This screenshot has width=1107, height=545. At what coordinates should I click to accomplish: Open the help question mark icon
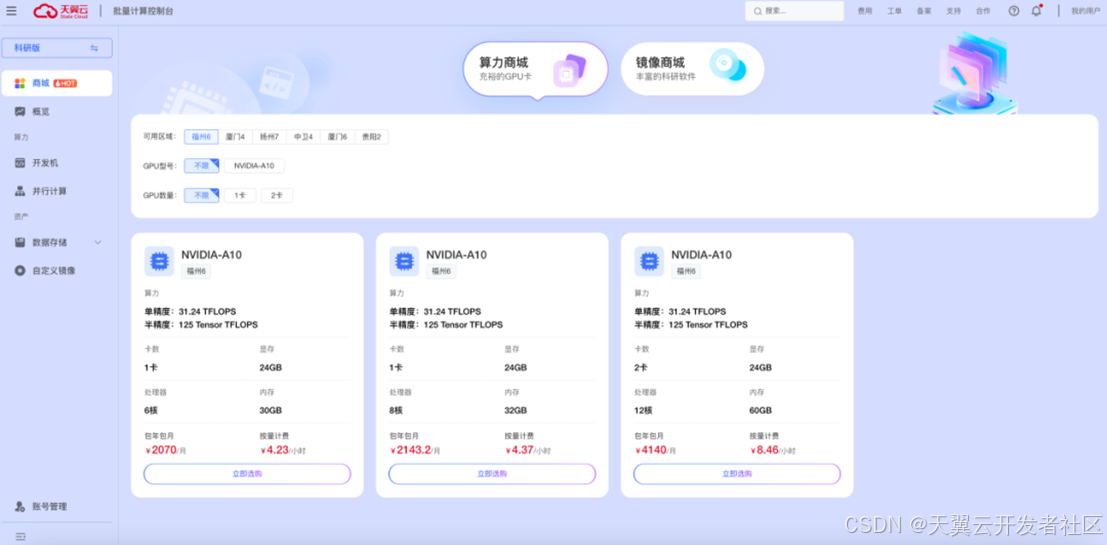tap(1013, 11)
